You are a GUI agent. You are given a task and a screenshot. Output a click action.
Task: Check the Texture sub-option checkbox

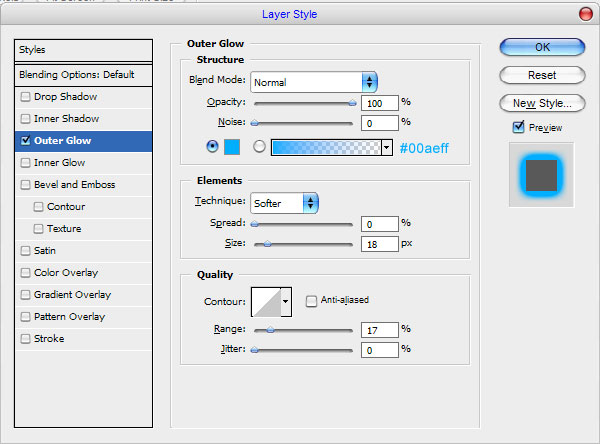coord(38,229)
